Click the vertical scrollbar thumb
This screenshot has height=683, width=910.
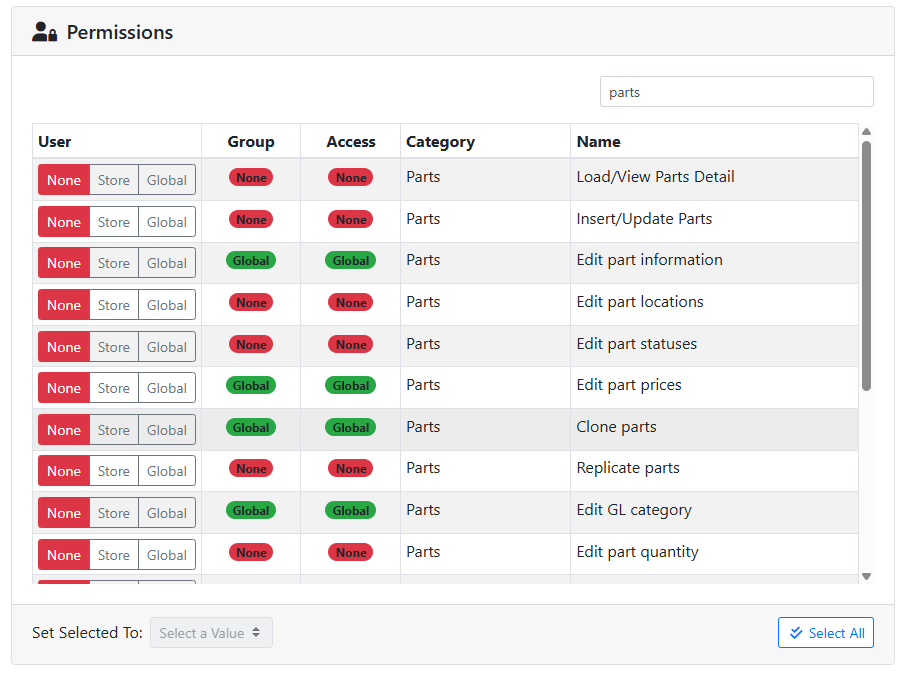click(866, 265)
